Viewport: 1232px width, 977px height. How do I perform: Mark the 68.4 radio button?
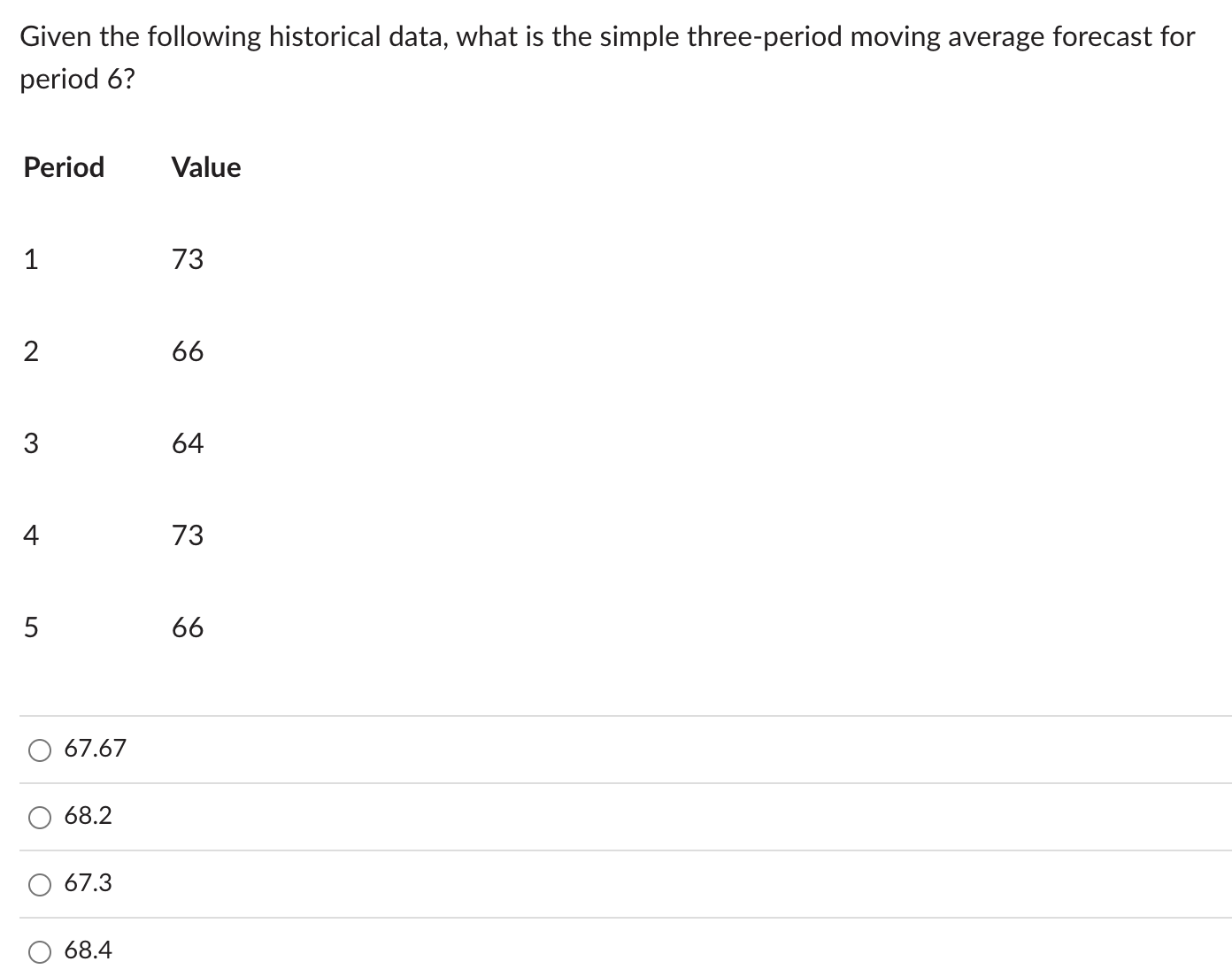[x=40, y=952]
